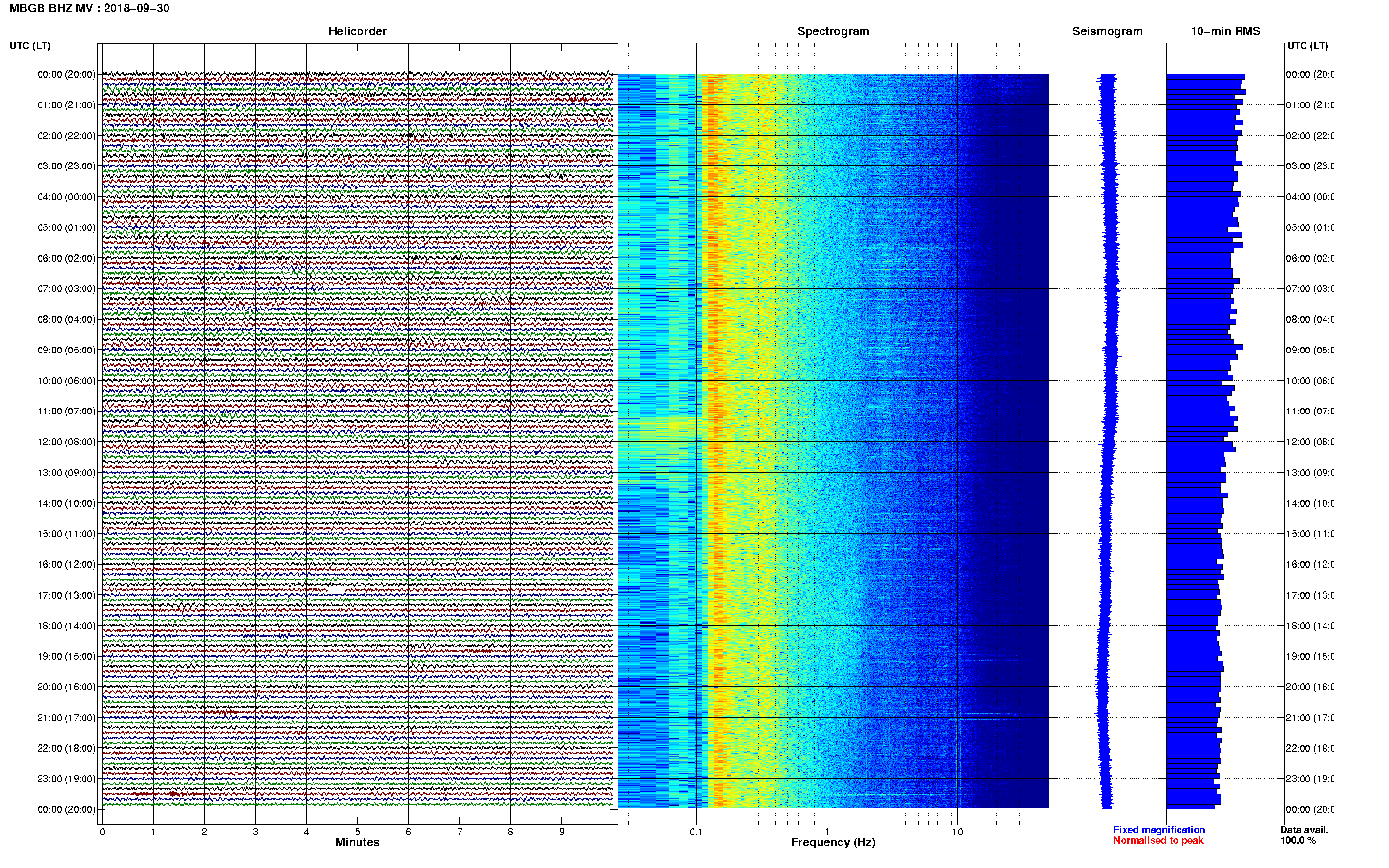Click left axis label 12:00 (08:00)
Image resolution: width=1389 pixels, height=868 pixels.
[x=66, y=442]
